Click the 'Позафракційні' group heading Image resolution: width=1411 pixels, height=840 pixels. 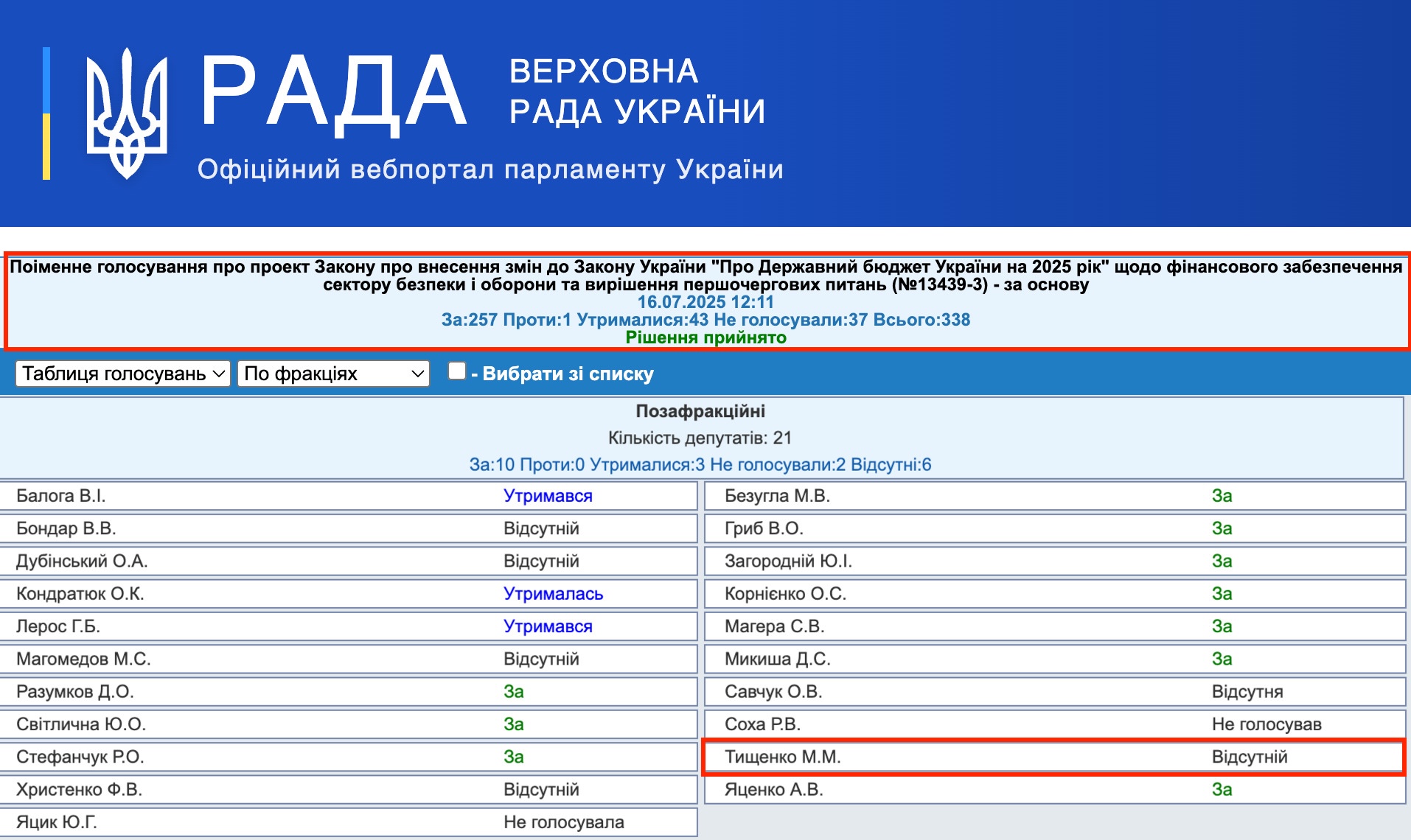700,411
